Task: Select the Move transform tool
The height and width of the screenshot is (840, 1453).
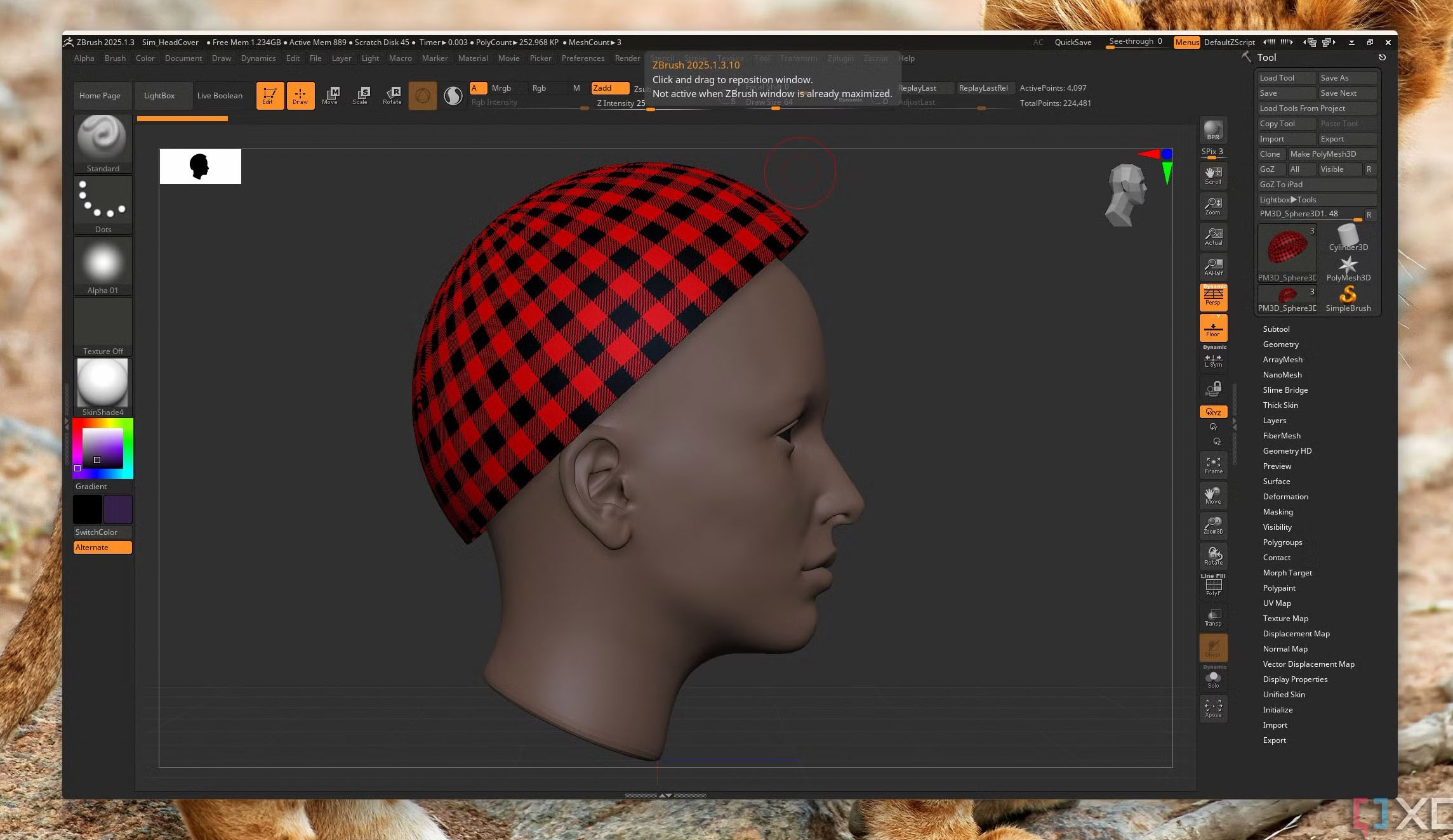Action: [330, 96]
